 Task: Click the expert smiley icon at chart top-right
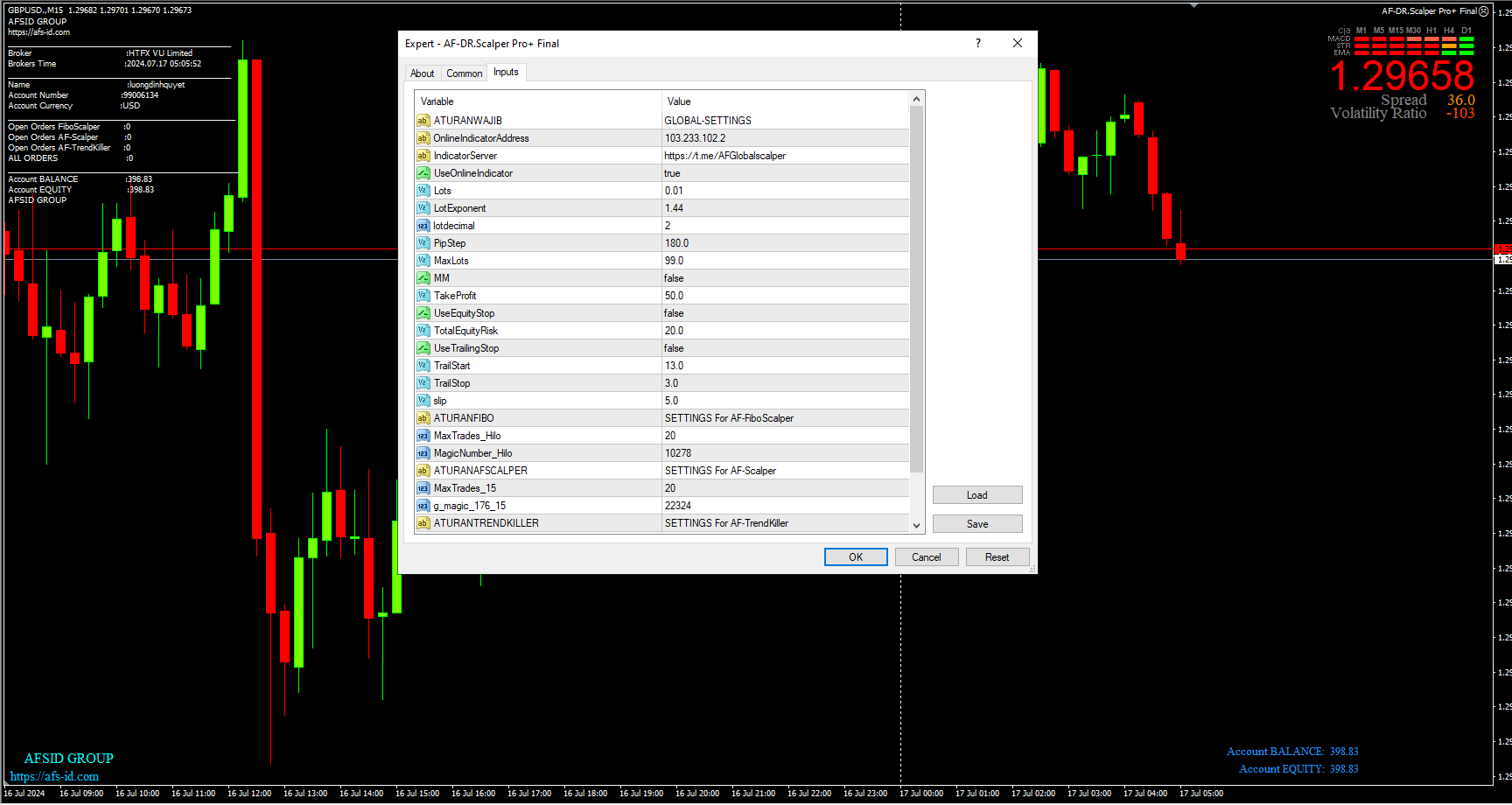[x=1483, y=11]
